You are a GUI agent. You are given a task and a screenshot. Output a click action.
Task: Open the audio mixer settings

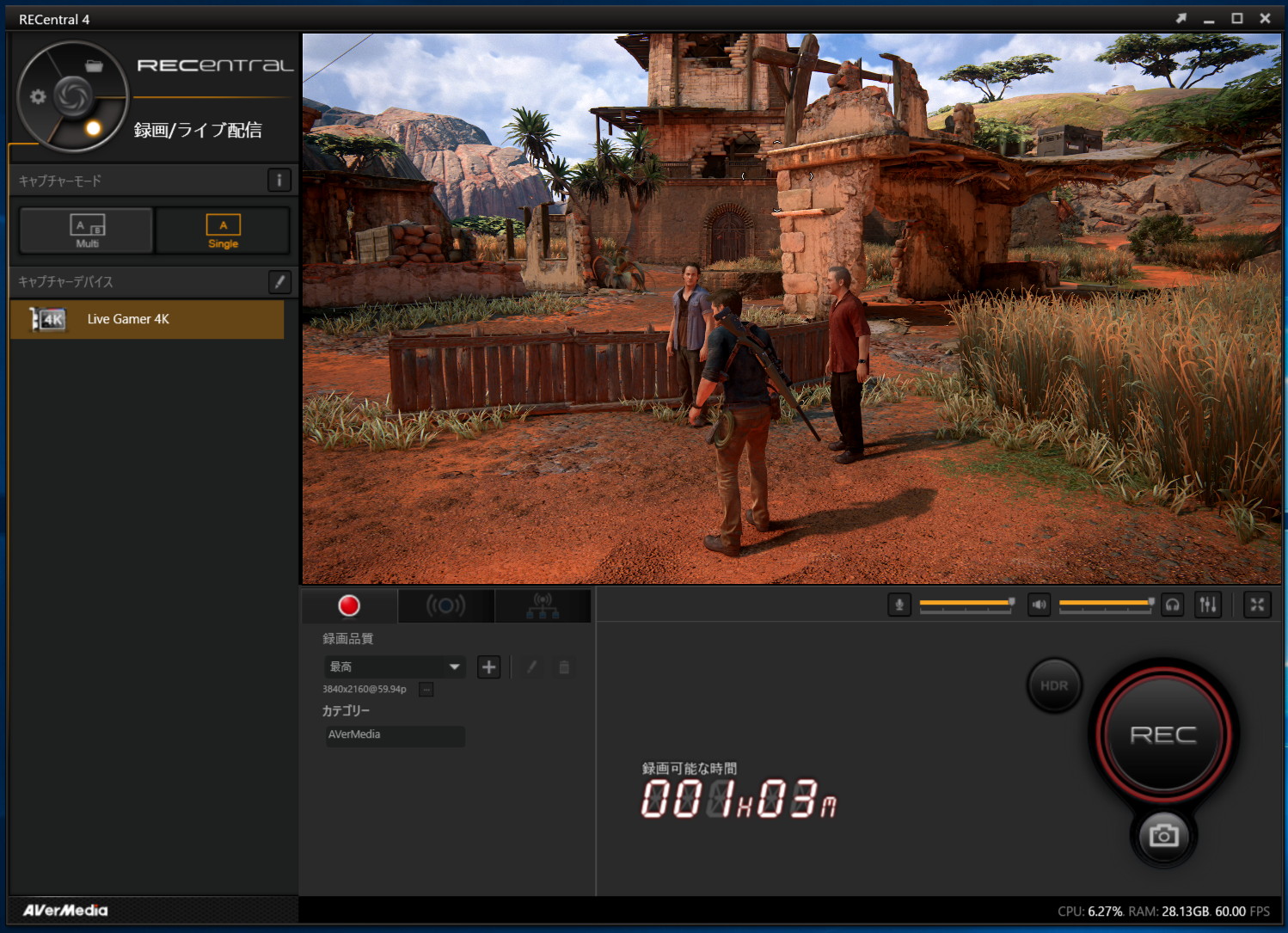point(1208,605)
